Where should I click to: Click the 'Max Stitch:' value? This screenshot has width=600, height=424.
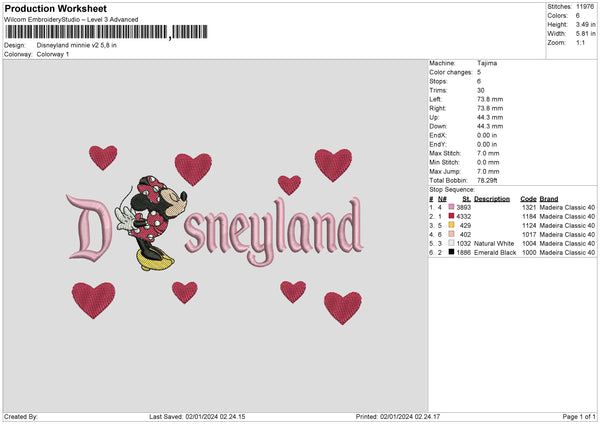[488, 153]
